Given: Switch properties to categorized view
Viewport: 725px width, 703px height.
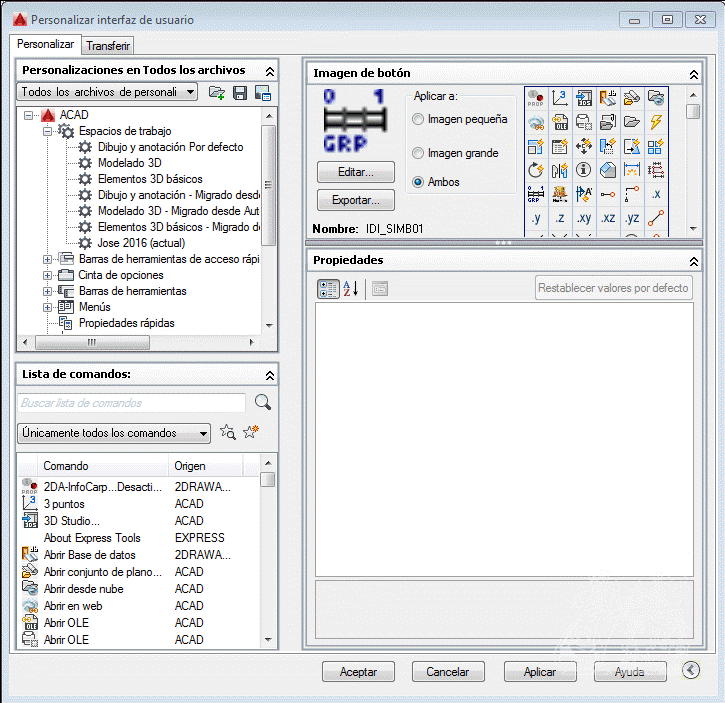Looking at the screenshot, I should (x=328, y=289).
